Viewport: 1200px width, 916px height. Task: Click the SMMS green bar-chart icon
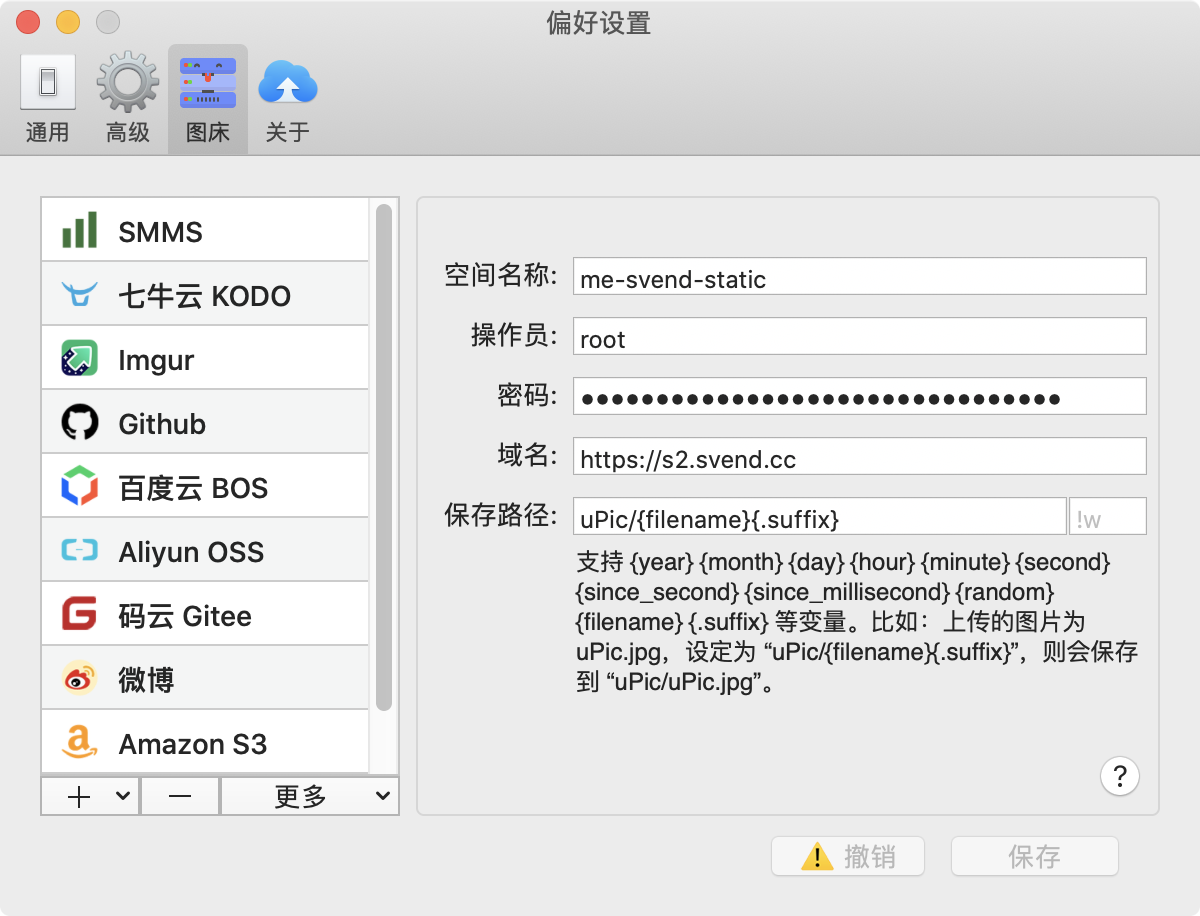tap(80, 231)
